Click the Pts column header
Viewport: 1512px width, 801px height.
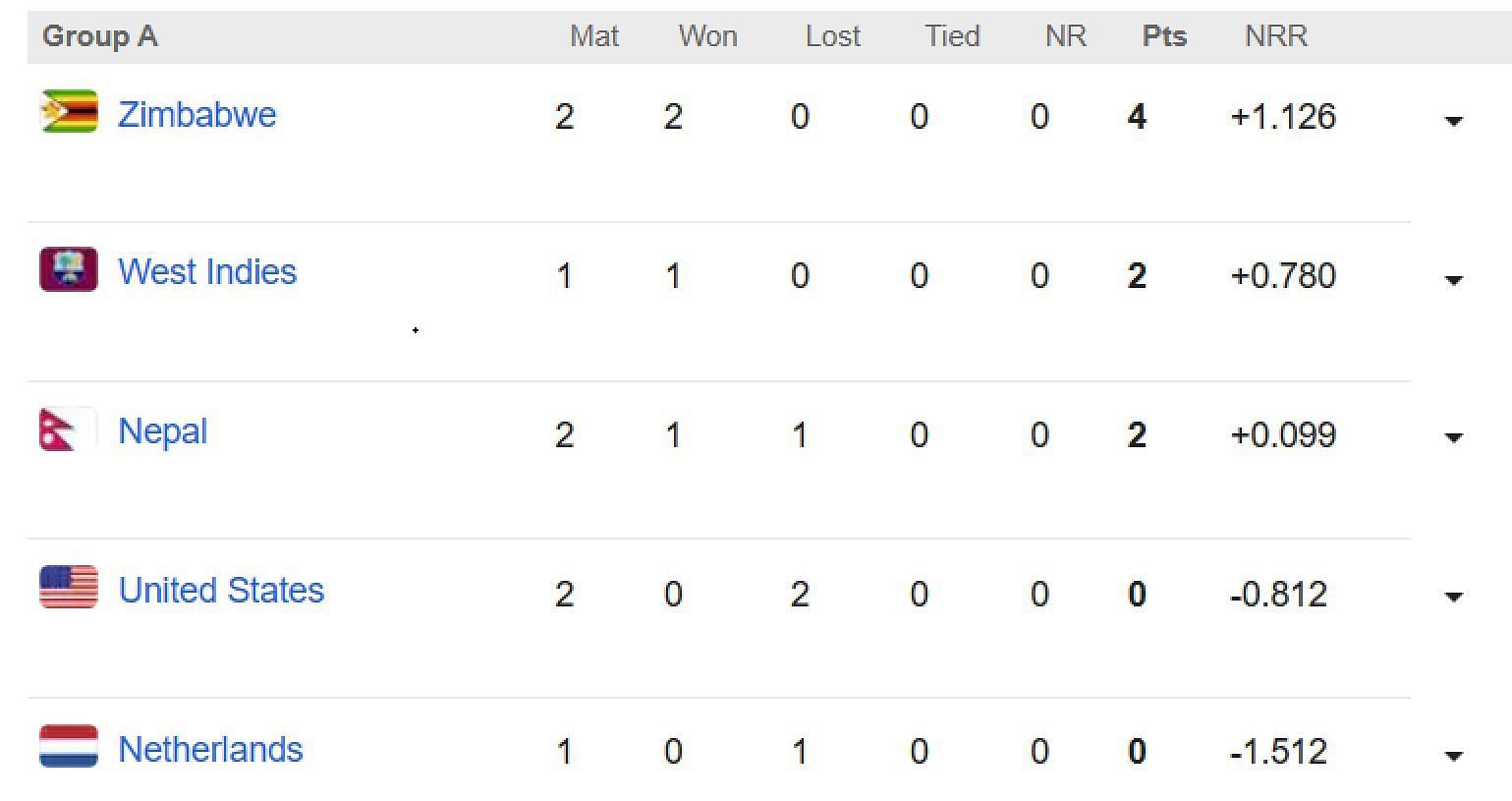pyautogui.click(x=1164, y=37)
